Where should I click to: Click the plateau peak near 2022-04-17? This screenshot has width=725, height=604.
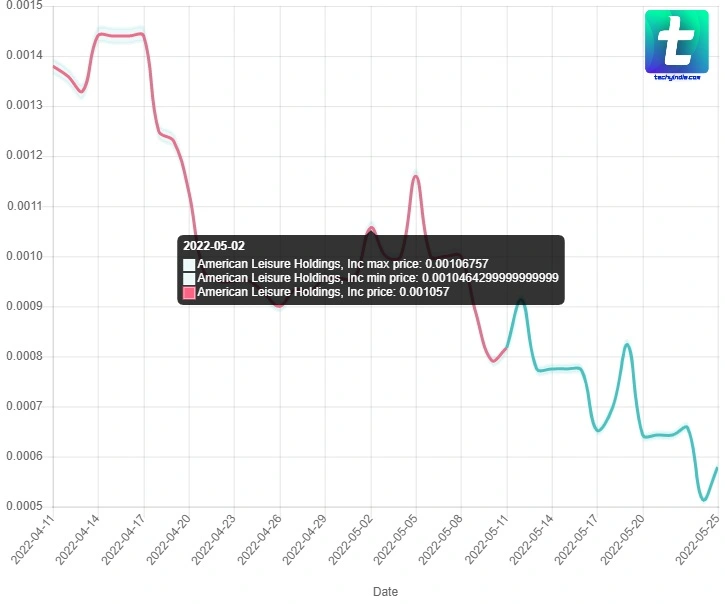140,34
